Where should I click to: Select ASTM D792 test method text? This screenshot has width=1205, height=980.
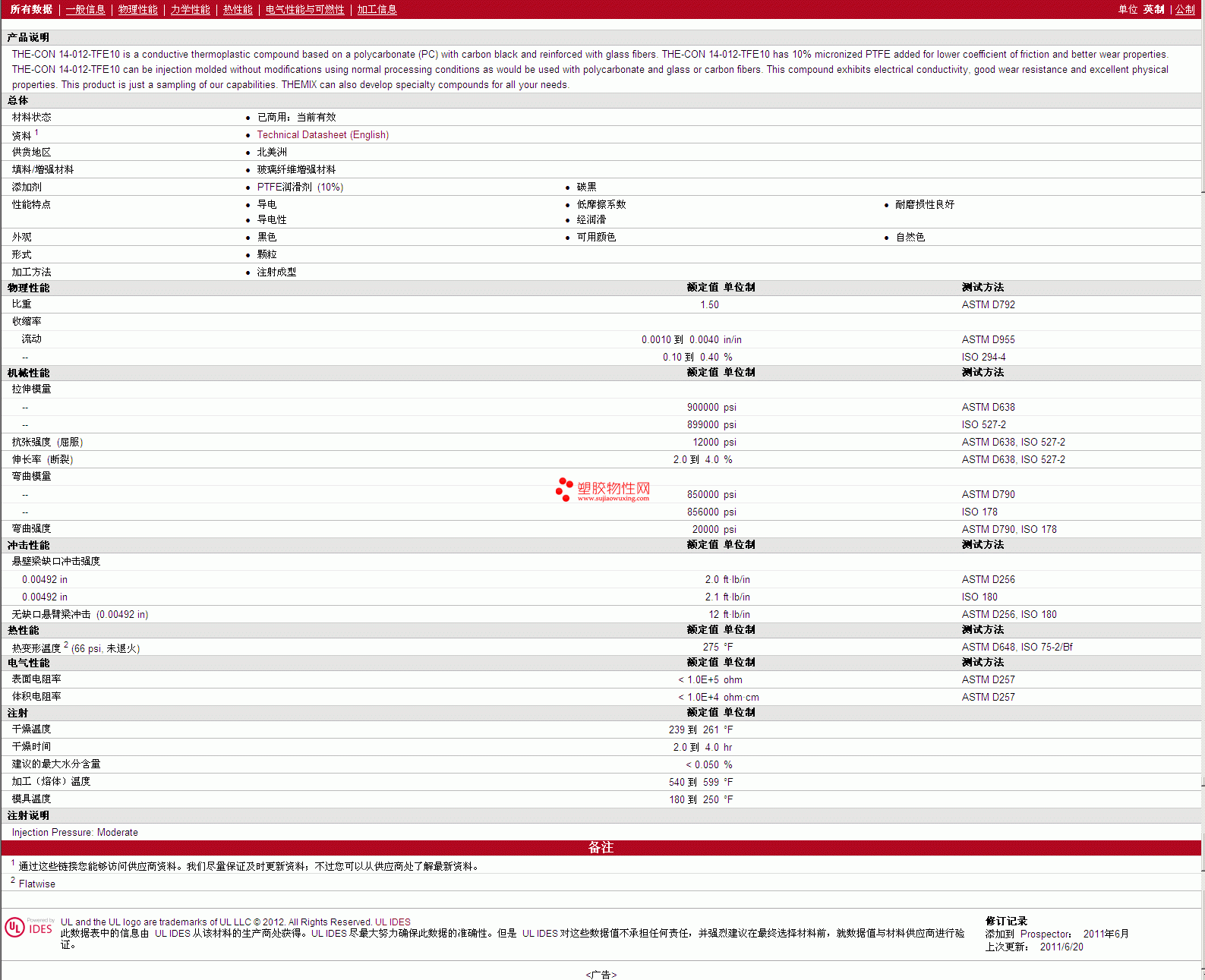988,304
